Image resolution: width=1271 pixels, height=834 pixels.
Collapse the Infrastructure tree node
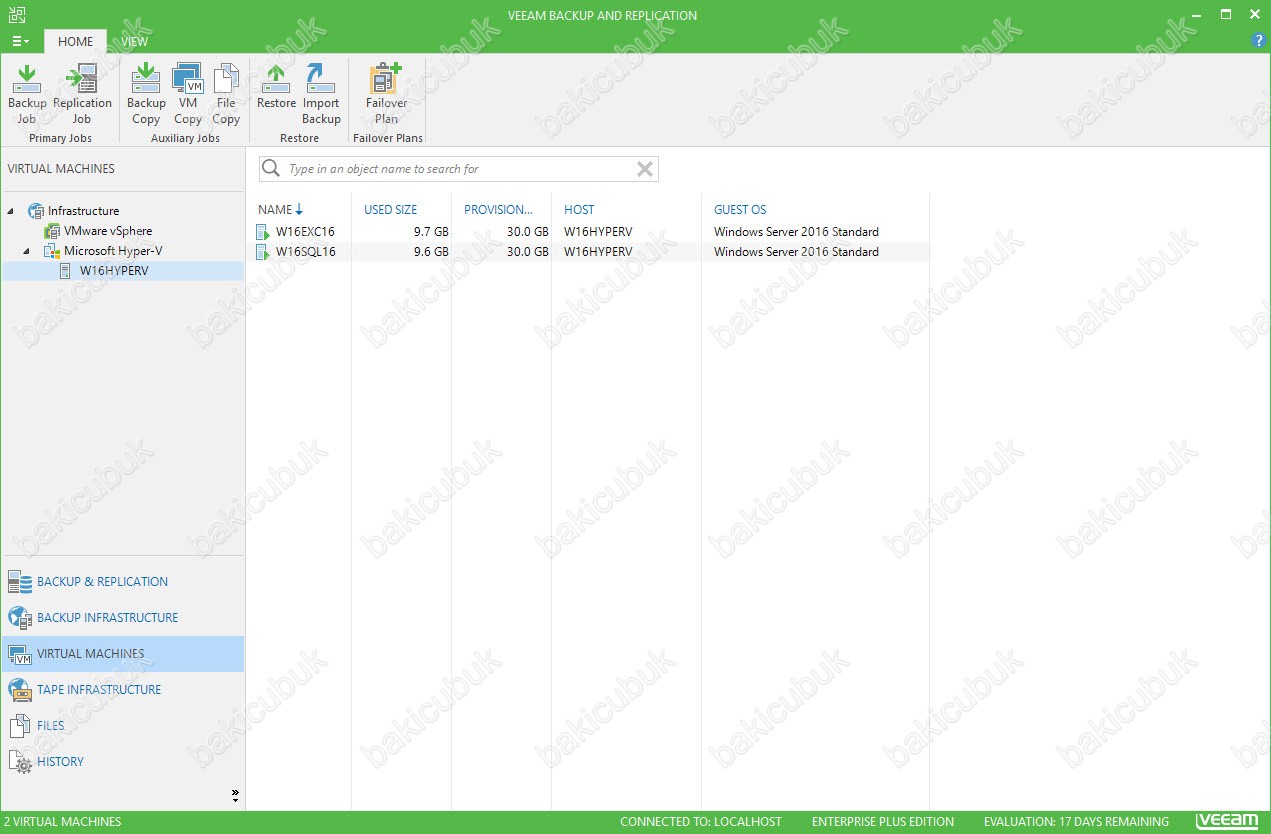click(x=11, y=211)
